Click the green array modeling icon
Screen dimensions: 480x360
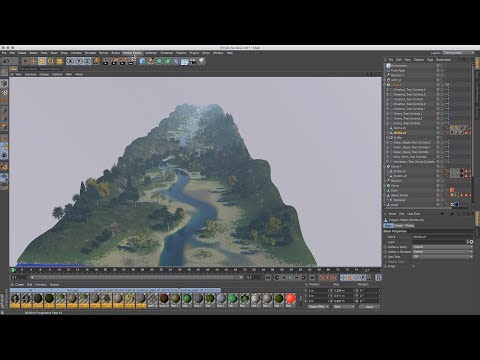168,61
